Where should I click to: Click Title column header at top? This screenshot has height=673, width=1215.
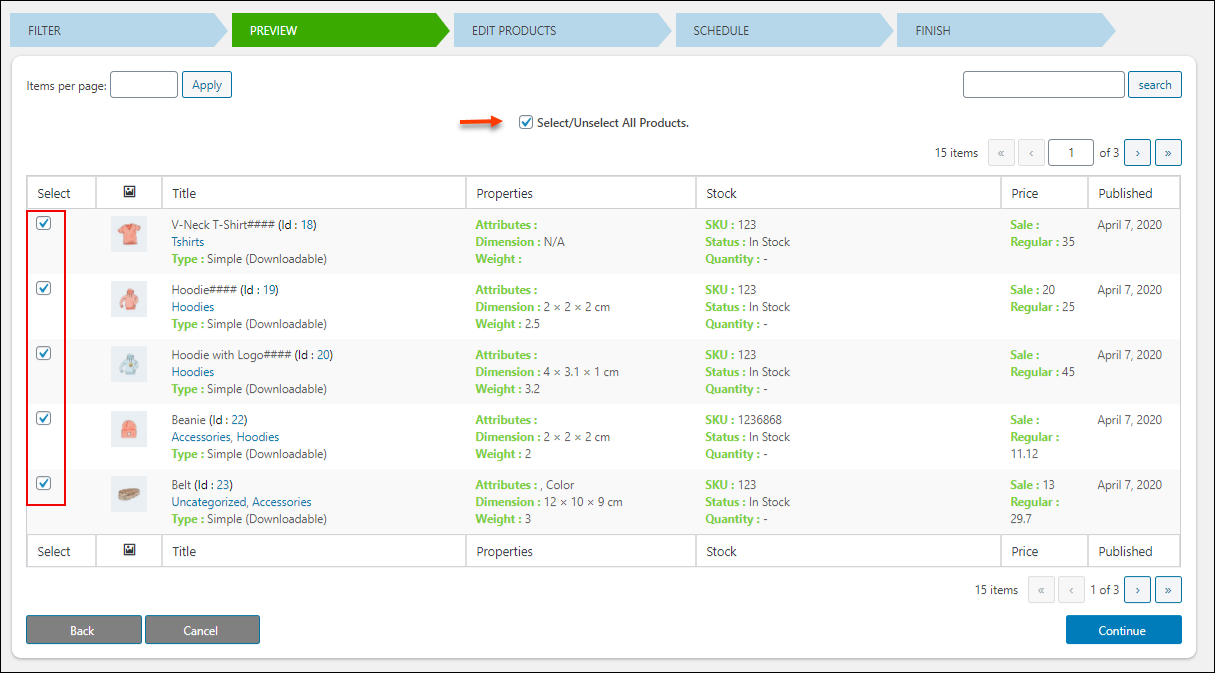tap(184, 193)
